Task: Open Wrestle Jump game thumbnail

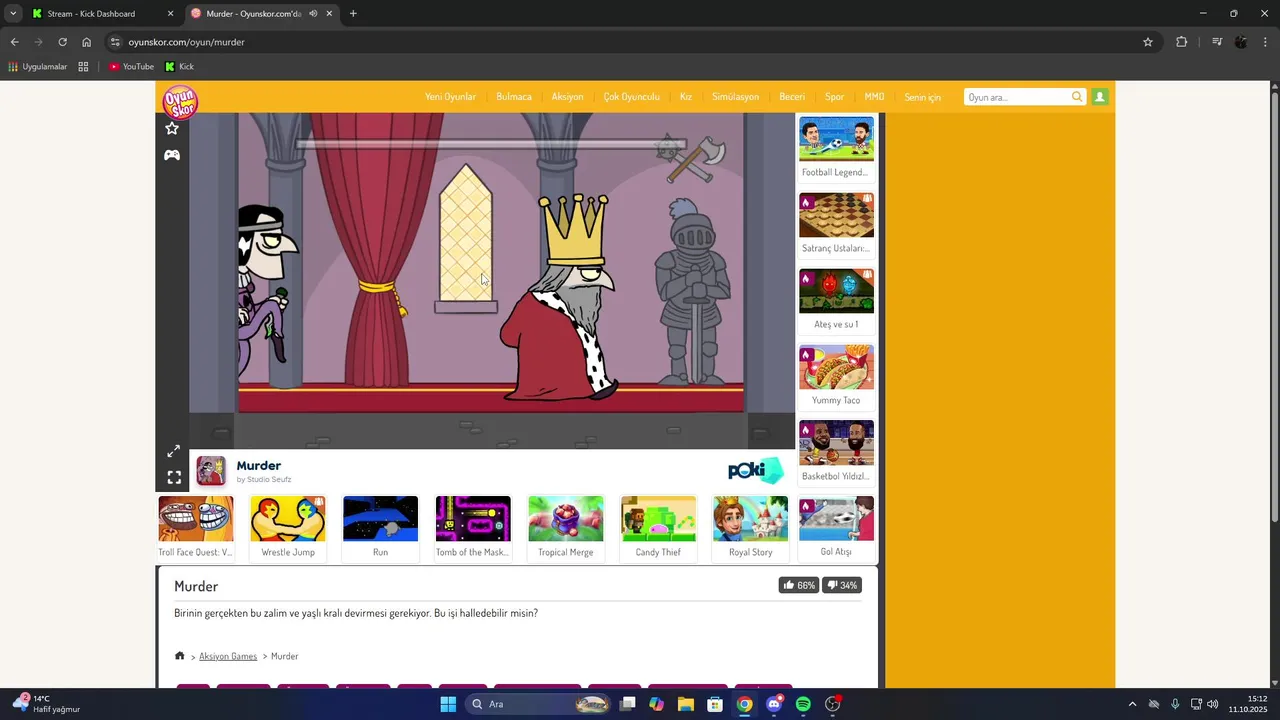Action: [288, 527]
